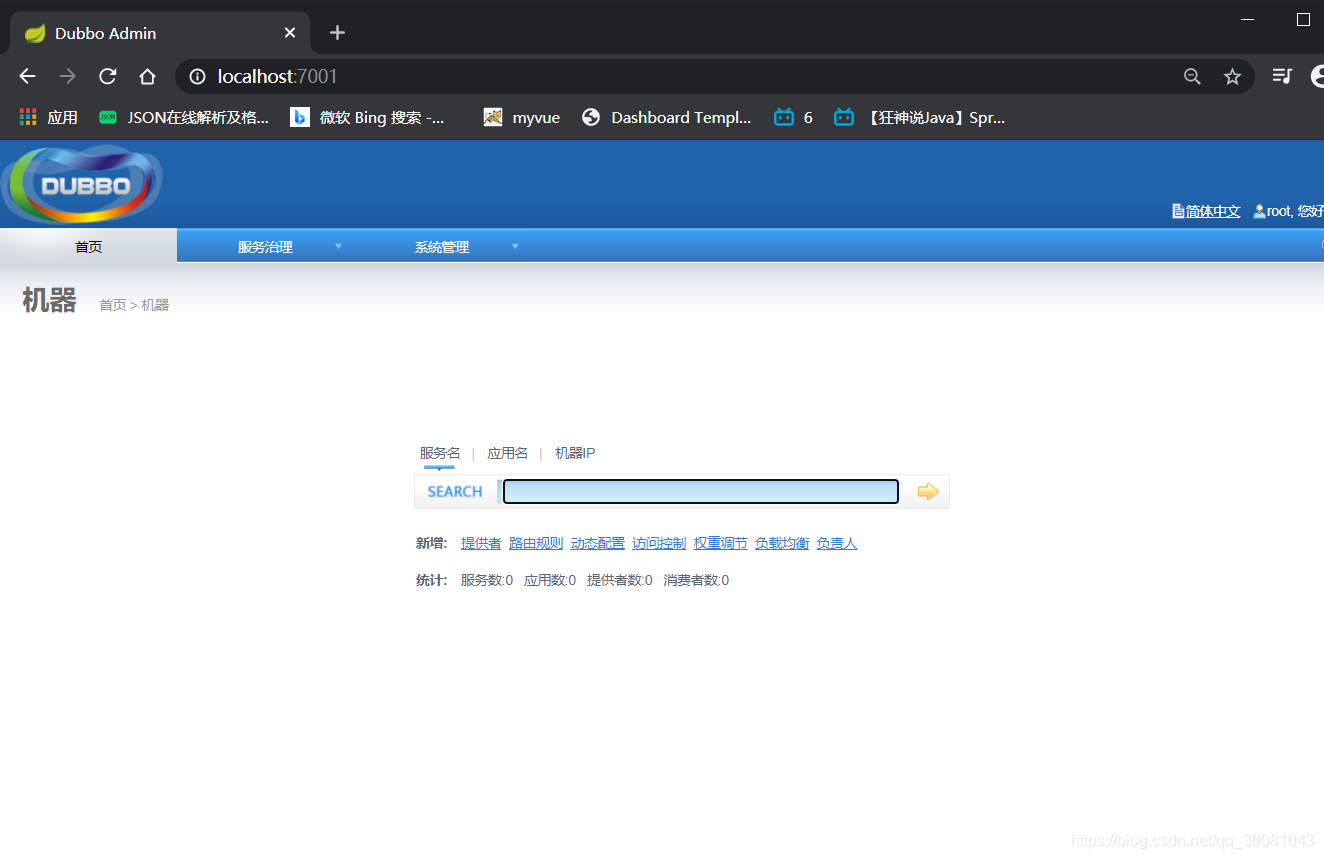Click the browser Back arrow

[x=27, y=76]
